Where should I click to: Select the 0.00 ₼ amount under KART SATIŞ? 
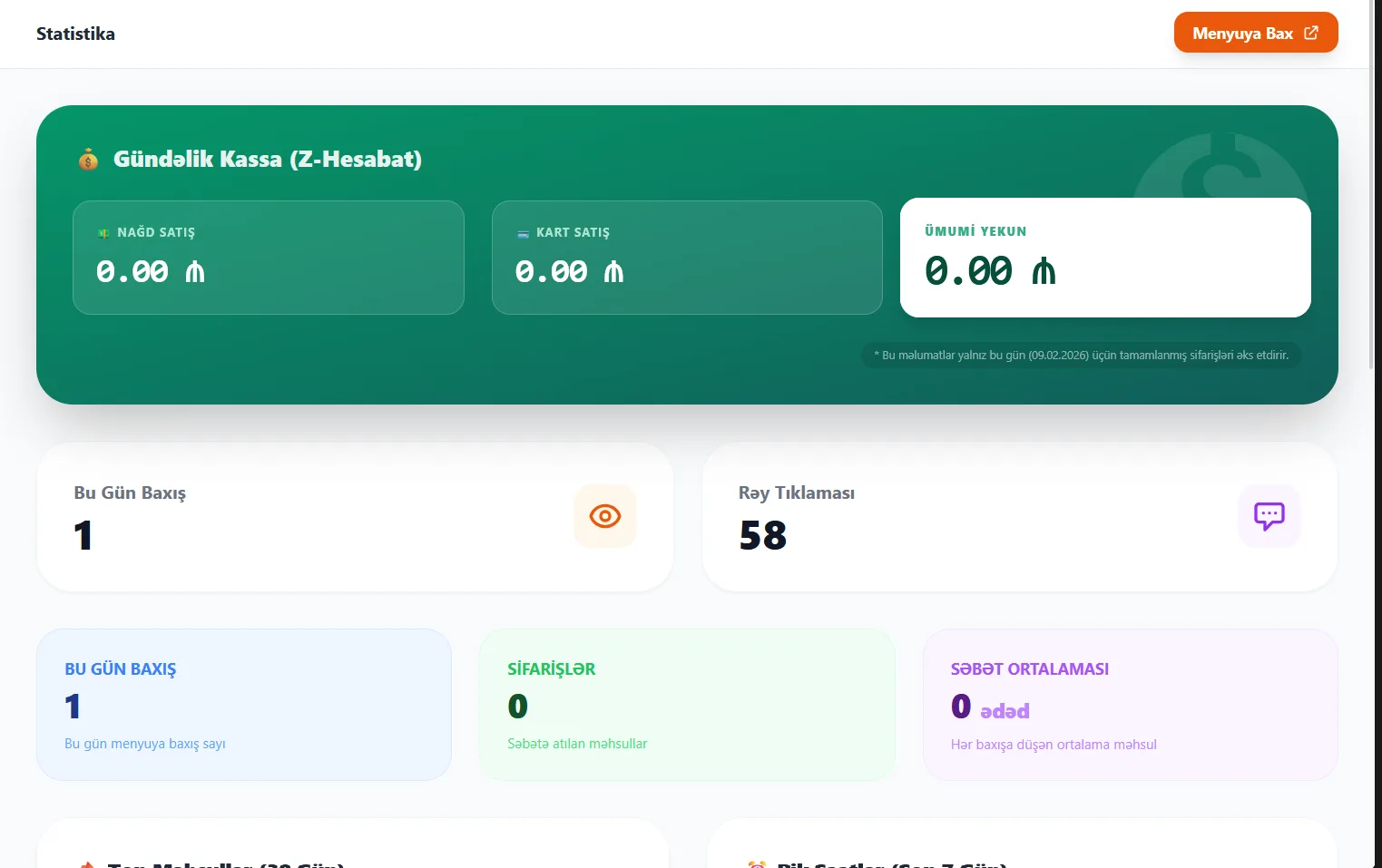click(570, 271)
